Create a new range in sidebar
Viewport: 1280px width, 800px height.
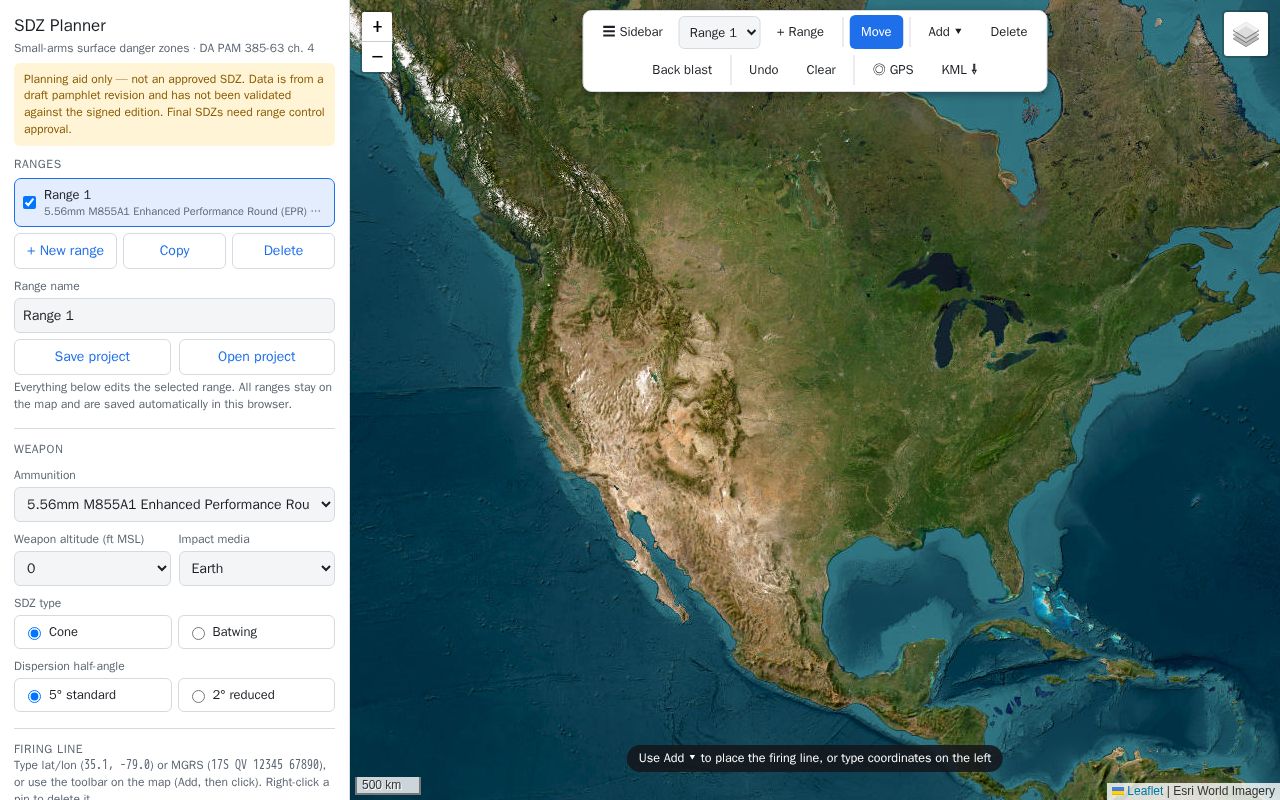(x=65, y=251)
